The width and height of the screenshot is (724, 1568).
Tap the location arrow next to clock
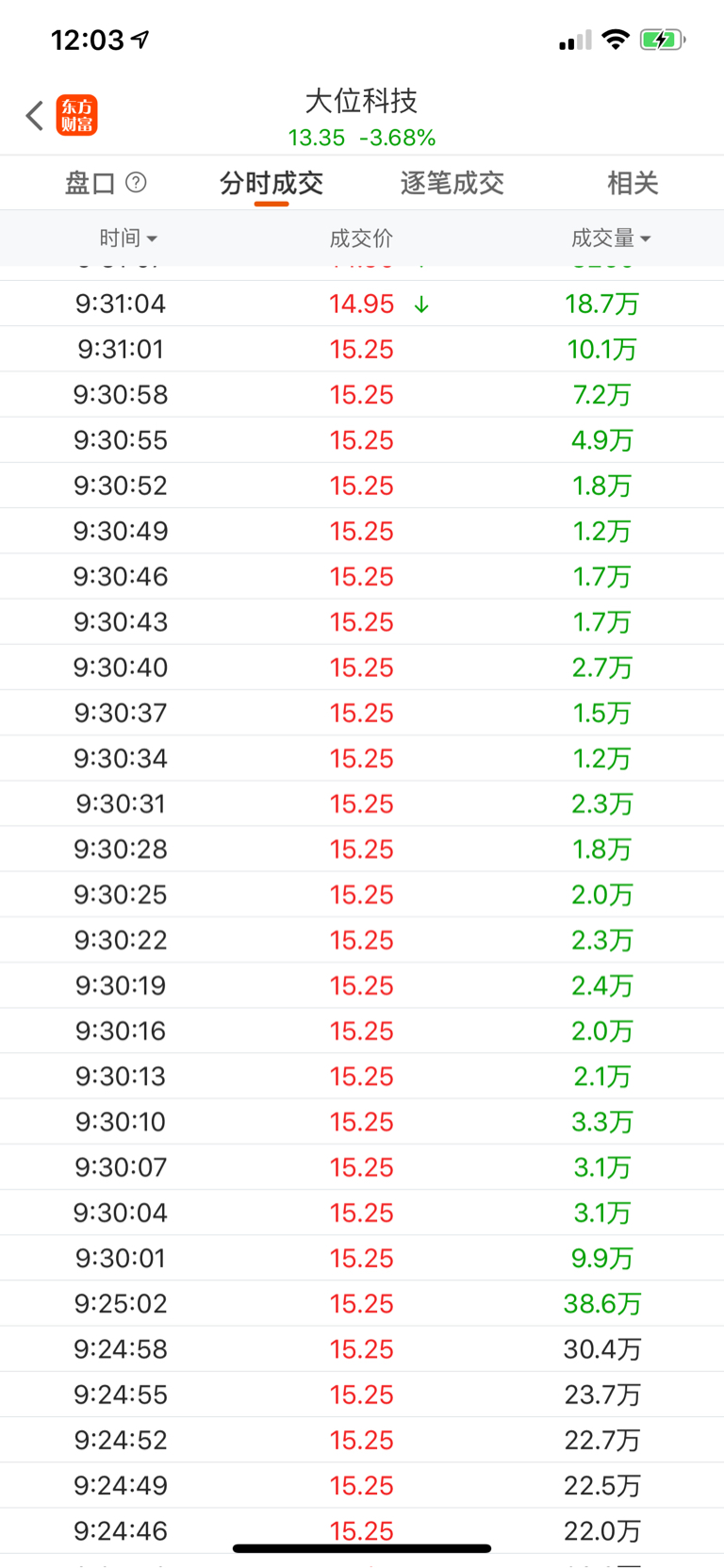[x=140, y=40]
